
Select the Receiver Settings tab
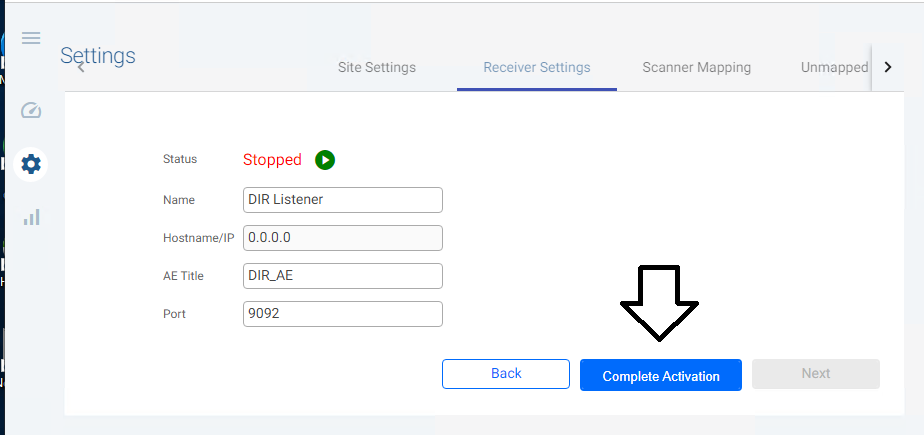(x=536, y=68)
